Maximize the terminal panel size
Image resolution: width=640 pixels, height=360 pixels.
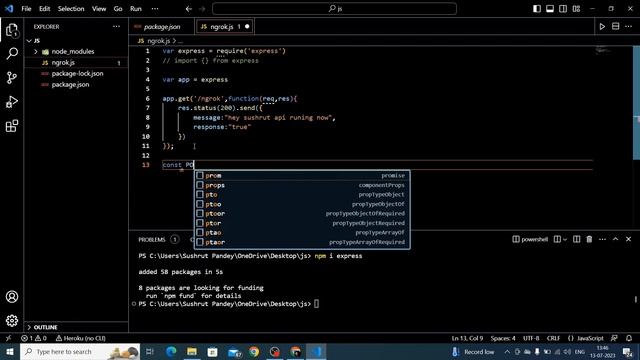616,239
